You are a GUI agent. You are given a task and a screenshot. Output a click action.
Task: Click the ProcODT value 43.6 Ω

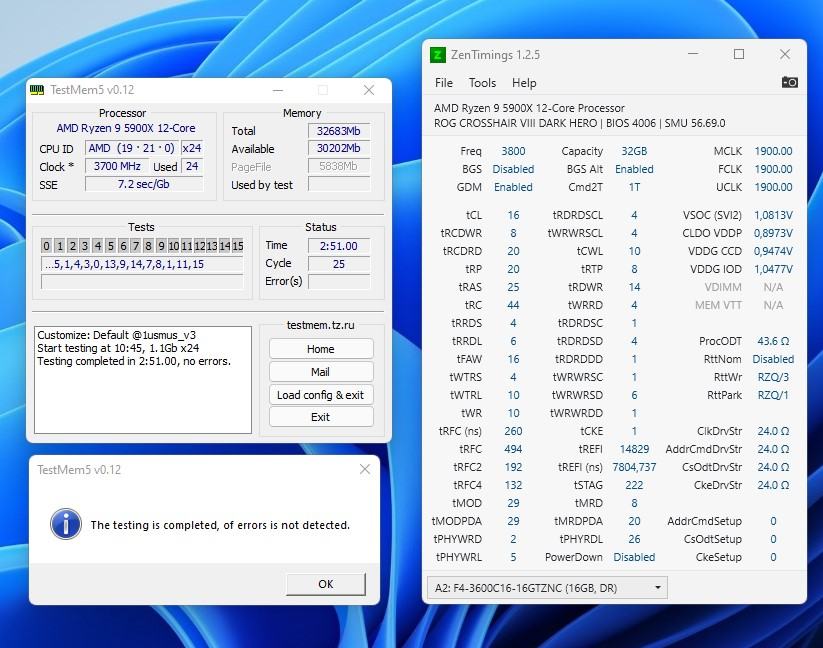click(x=773, y=341)
